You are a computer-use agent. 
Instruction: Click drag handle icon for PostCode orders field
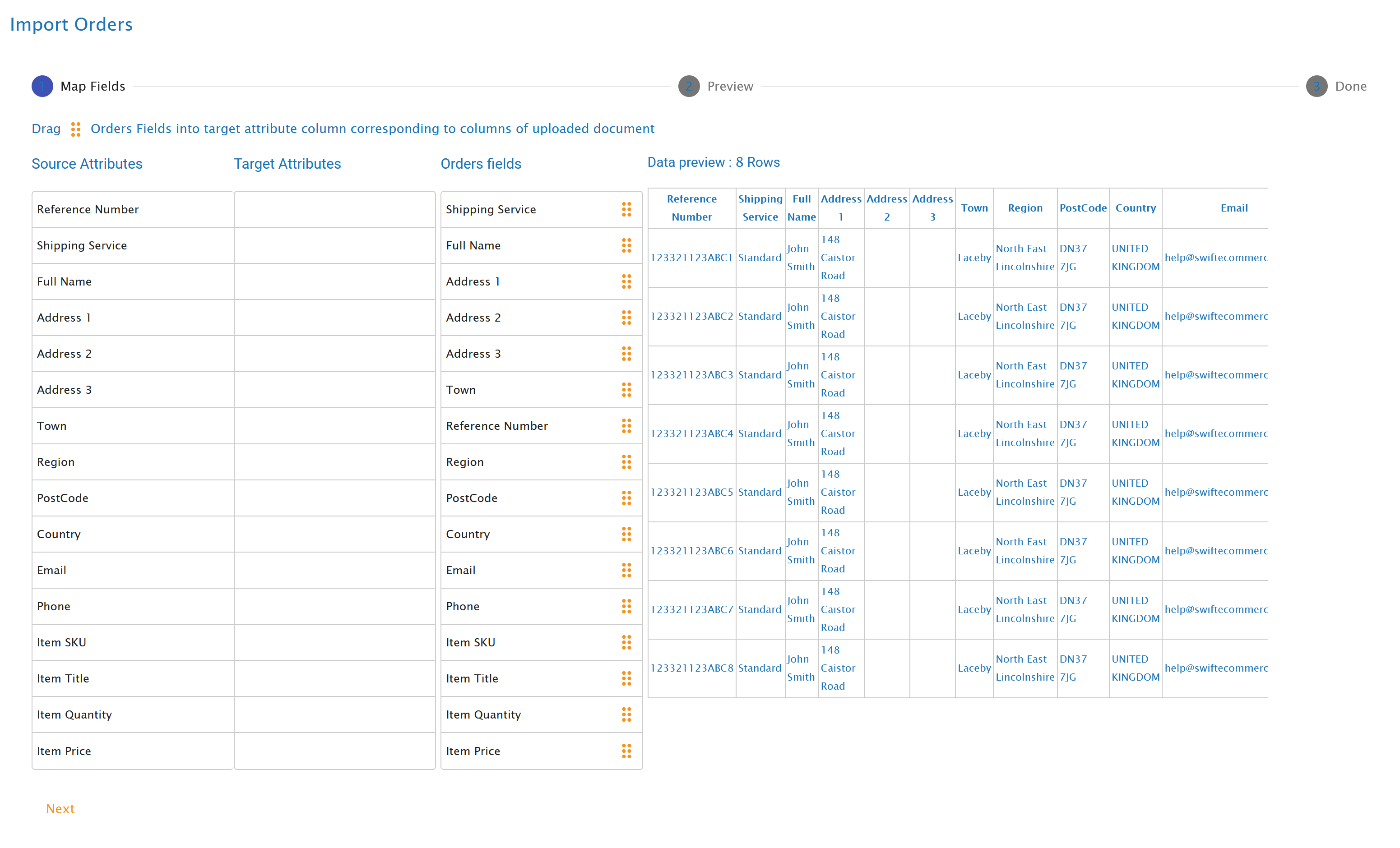tap(626, 498)
